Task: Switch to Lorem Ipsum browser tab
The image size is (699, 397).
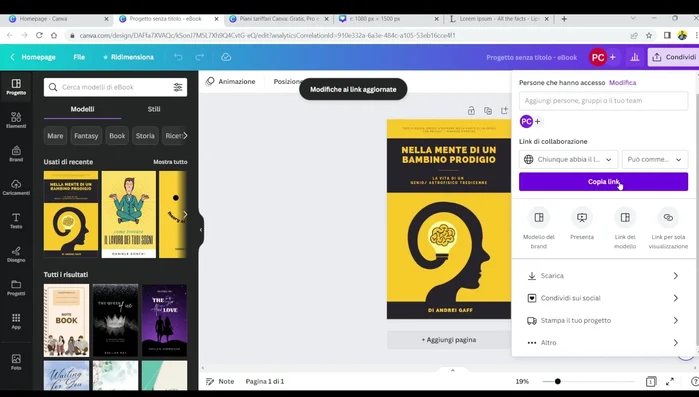Action: click(x=498, y=19)
